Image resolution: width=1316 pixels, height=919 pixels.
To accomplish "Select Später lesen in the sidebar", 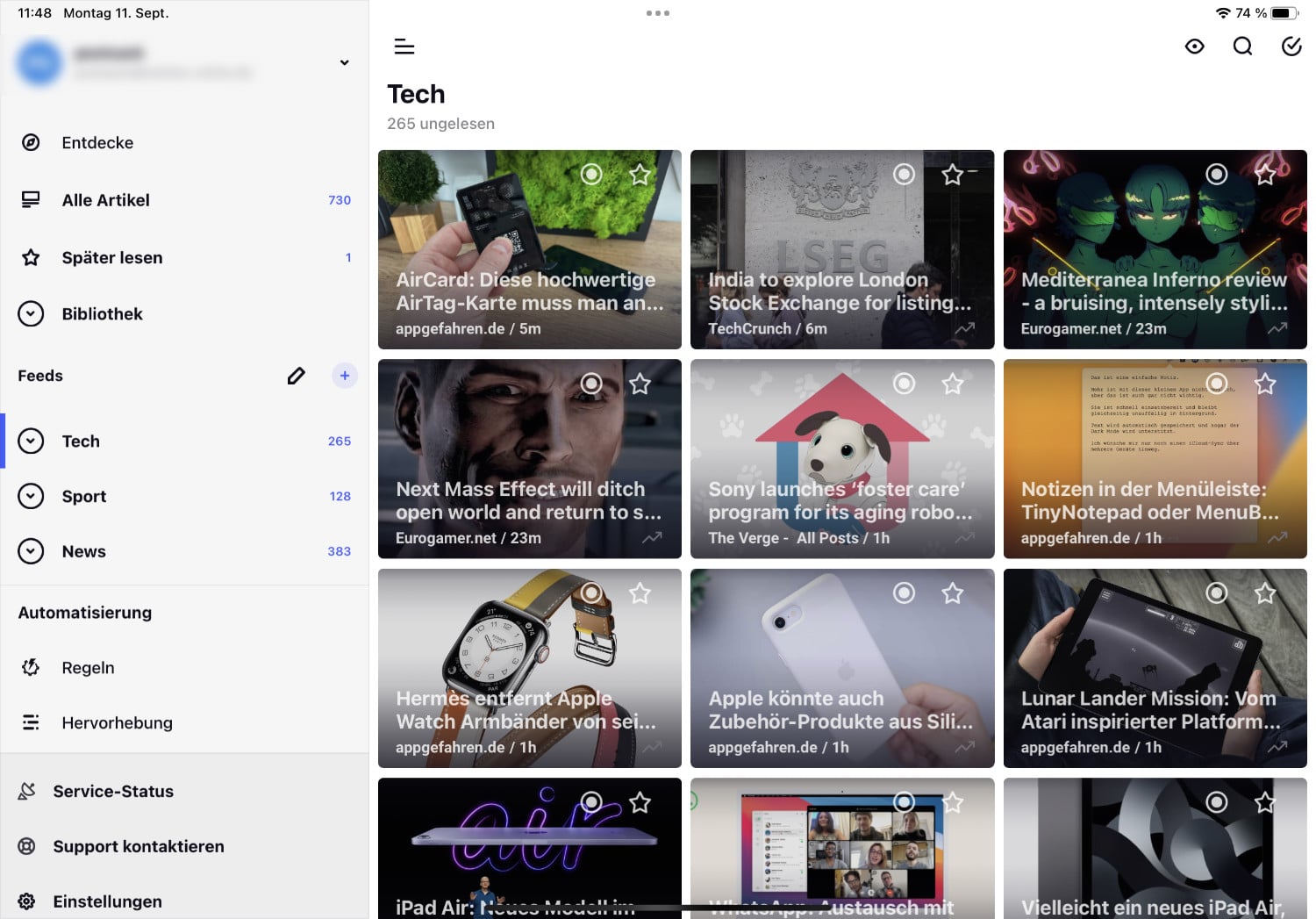I will [111, 257].
